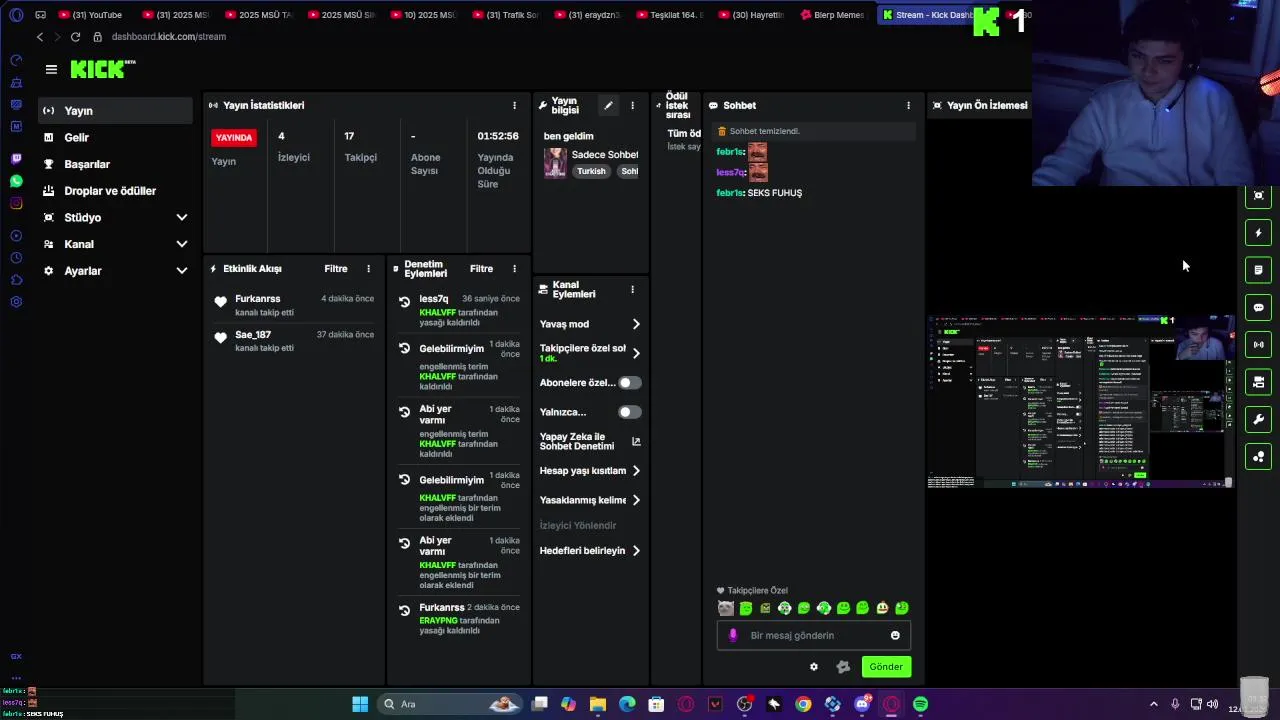
Task: Click the camera icon in right toolbar
Action: (x=1258, y=382)
